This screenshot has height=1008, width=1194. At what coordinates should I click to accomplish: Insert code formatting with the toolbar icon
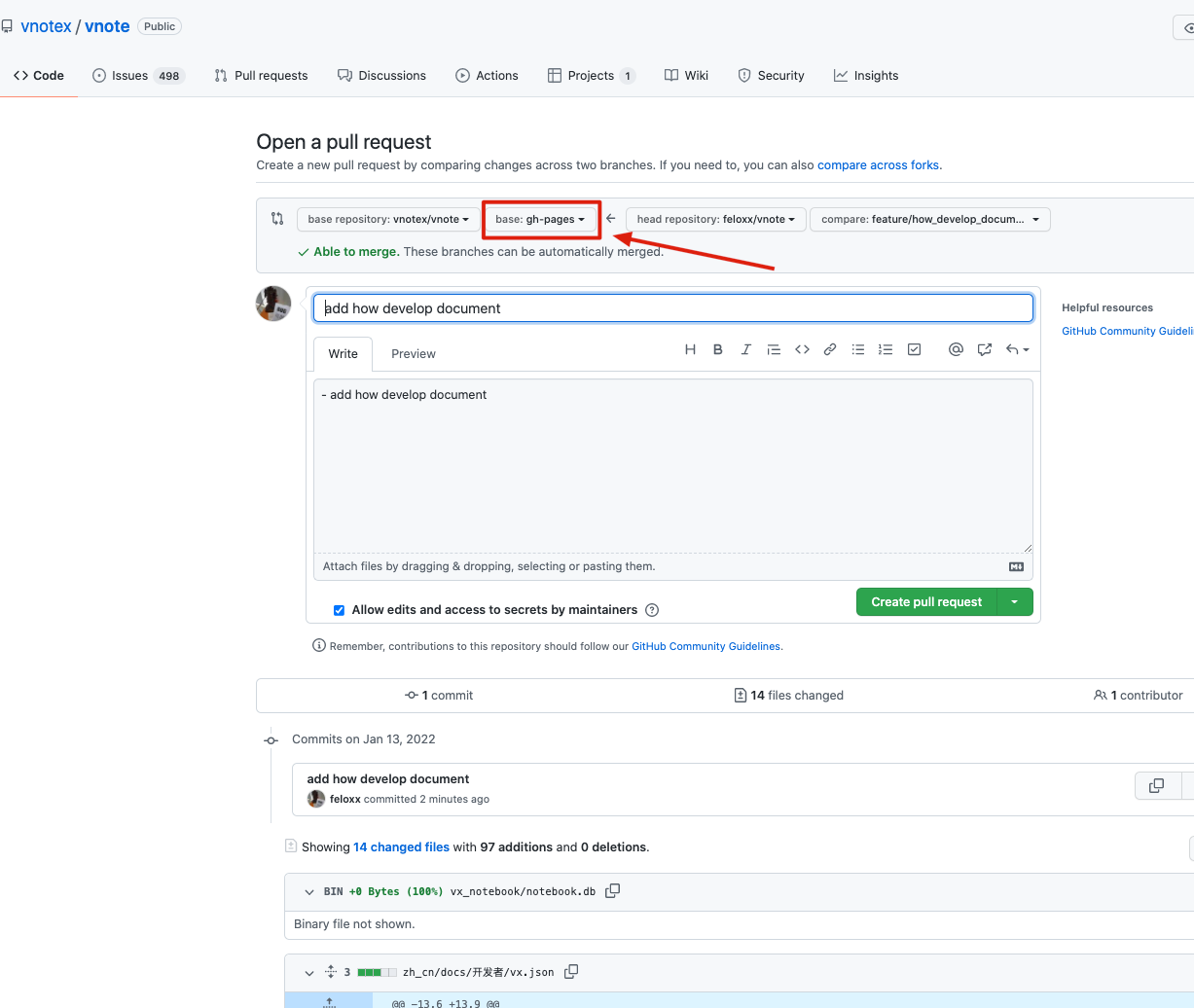pos(802,349)
